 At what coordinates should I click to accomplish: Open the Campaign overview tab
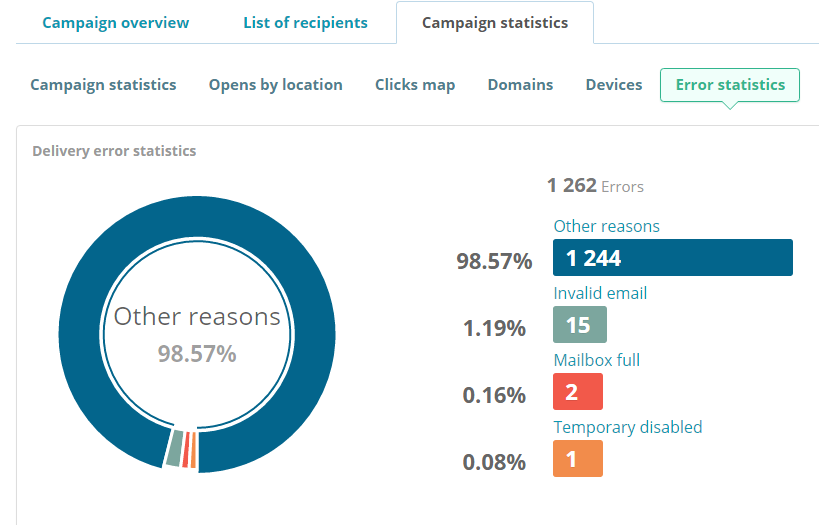[x=115, y=23]
